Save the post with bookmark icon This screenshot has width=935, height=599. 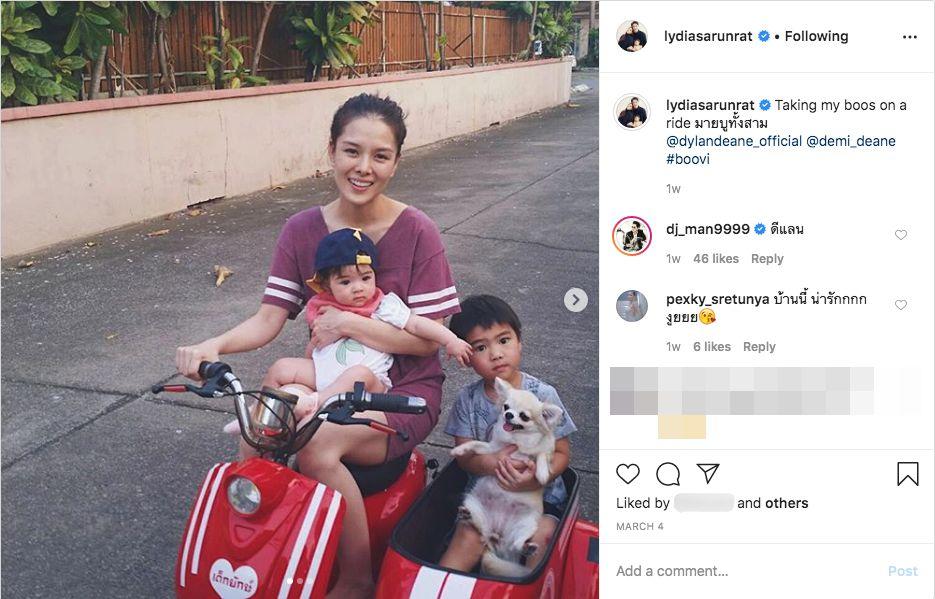pos(908,474)
